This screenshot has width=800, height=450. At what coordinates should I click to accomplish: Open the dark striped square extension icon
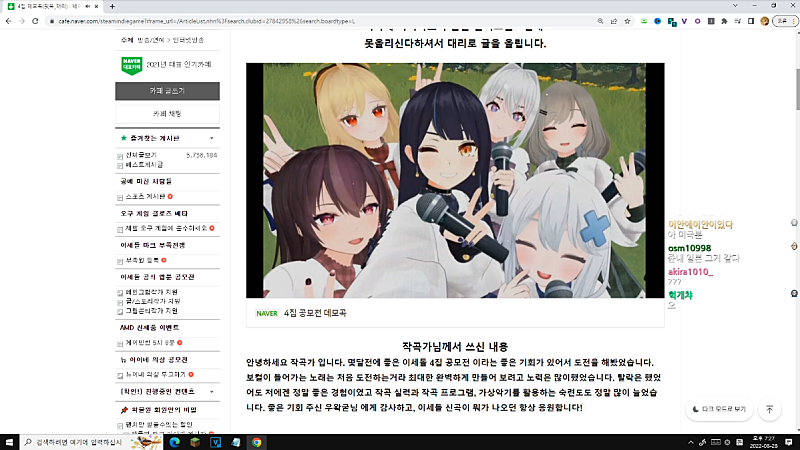coord(711,21)
